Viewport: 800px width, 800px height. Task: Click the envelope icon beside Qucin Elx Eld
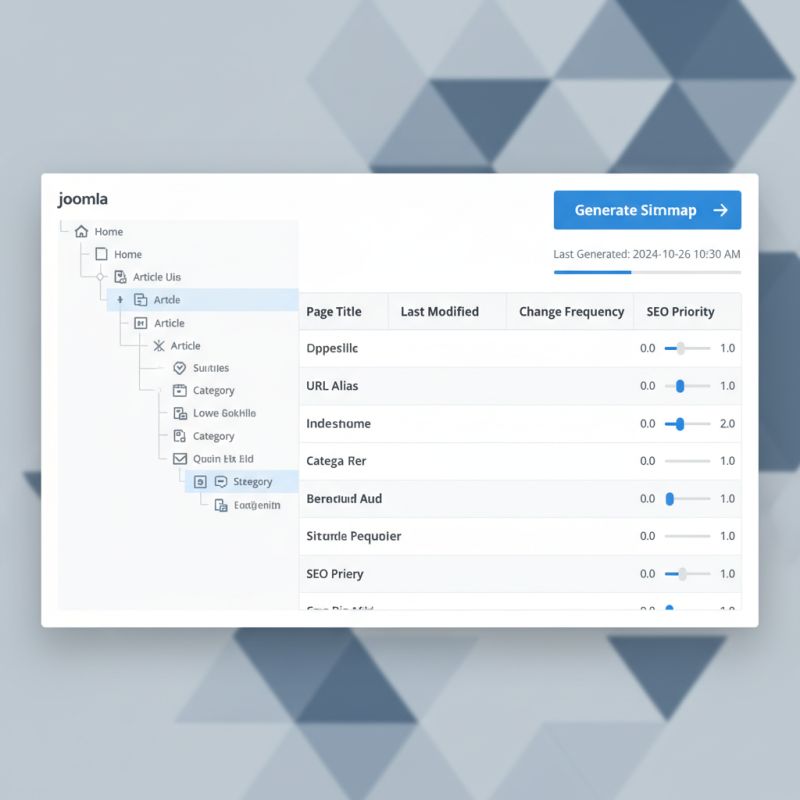click(x=180, y=459)
